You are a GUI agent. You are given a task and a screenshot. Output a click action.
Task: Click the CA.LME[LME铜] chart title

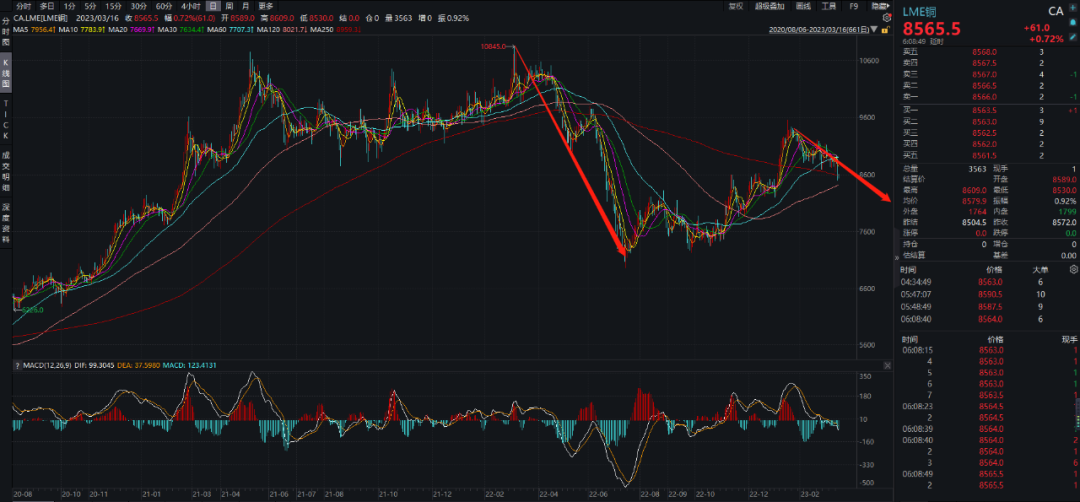point(41,18)
